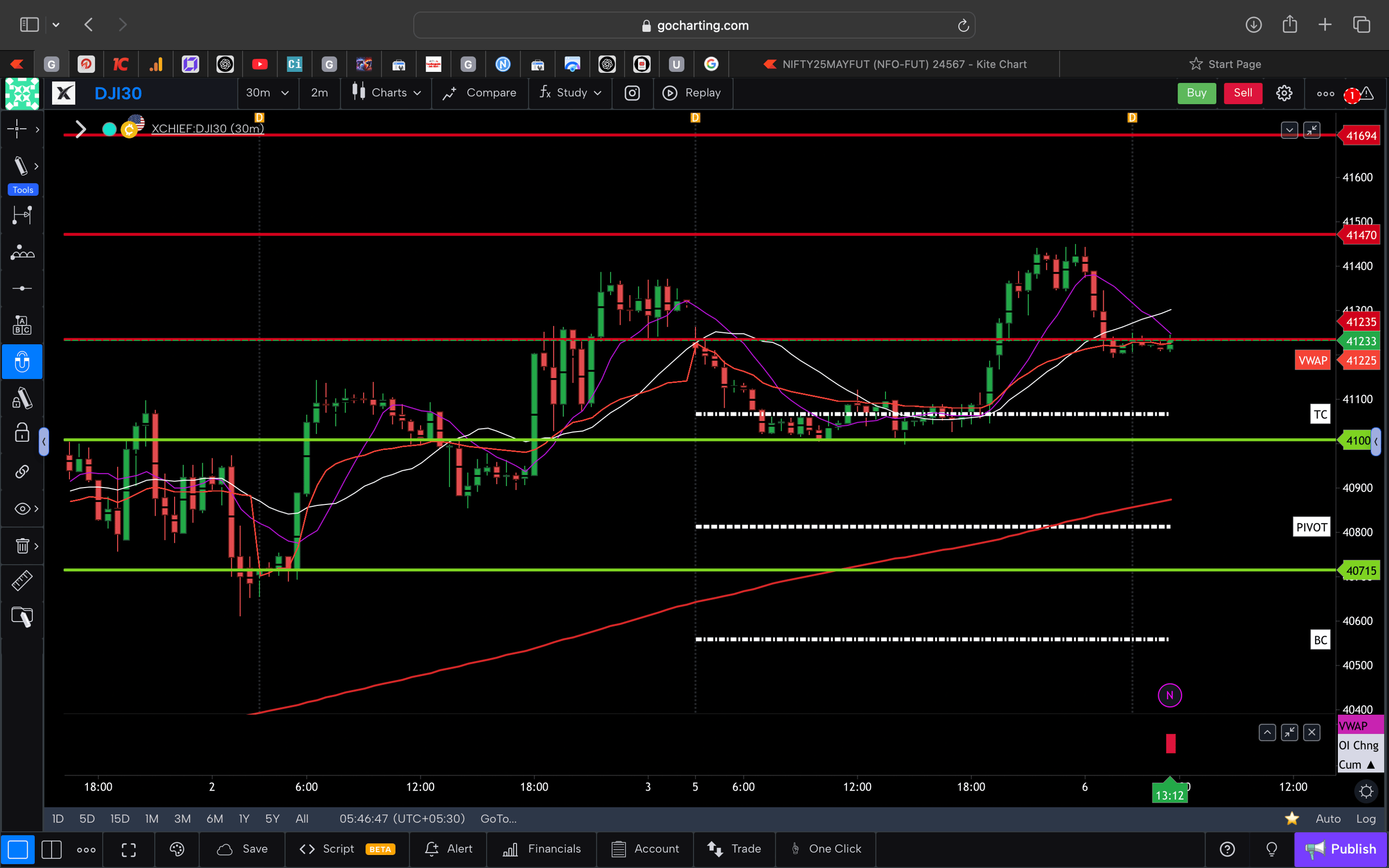Select the magnet snapping tool

click(x=22, y=362)
